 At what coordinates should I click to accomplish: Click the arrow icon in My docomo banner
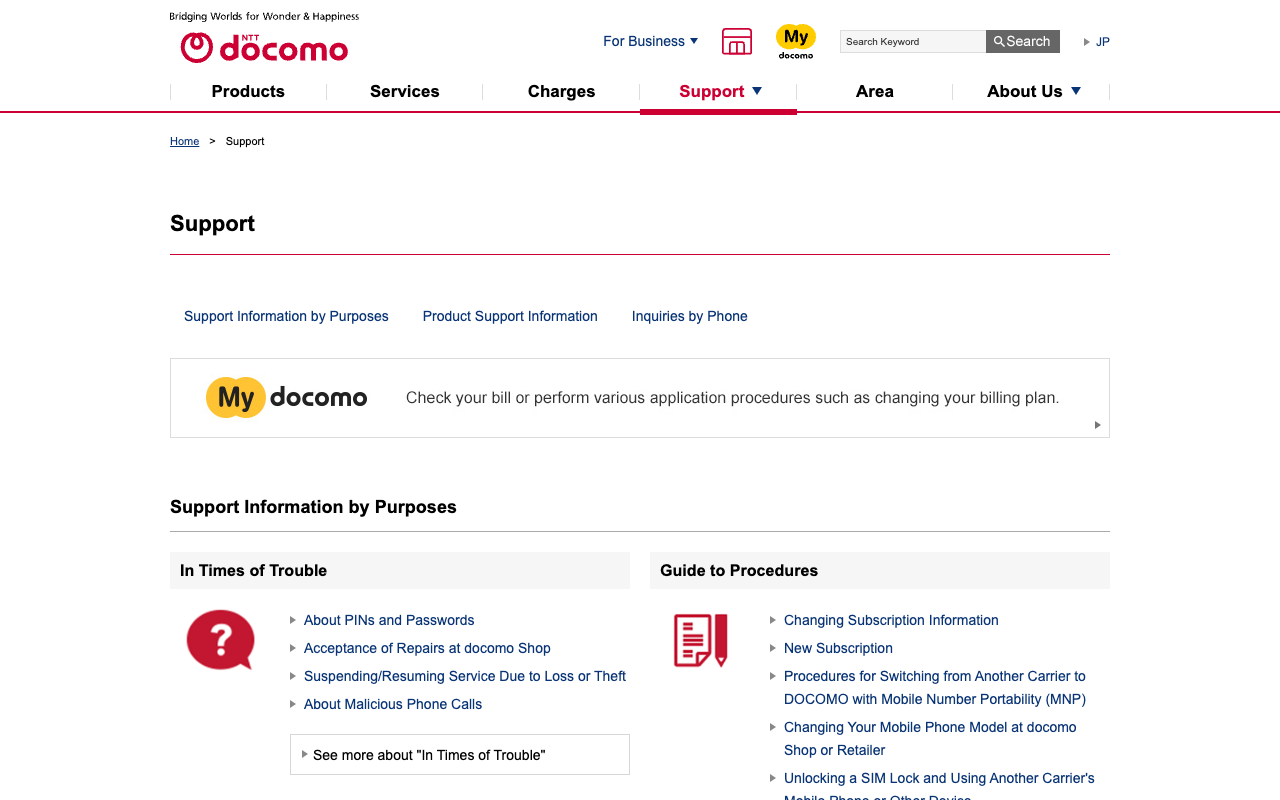click(1097, 425)
